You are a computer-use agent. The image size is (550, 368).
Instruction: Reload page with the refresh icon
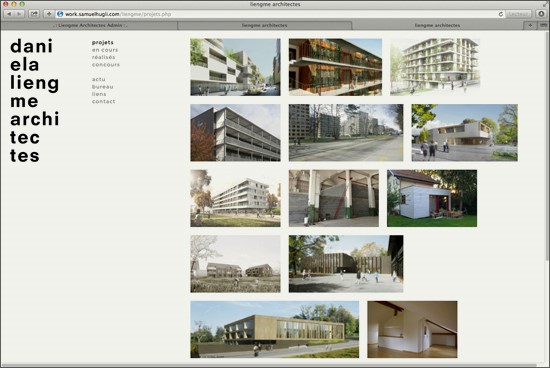click(501, 14)
